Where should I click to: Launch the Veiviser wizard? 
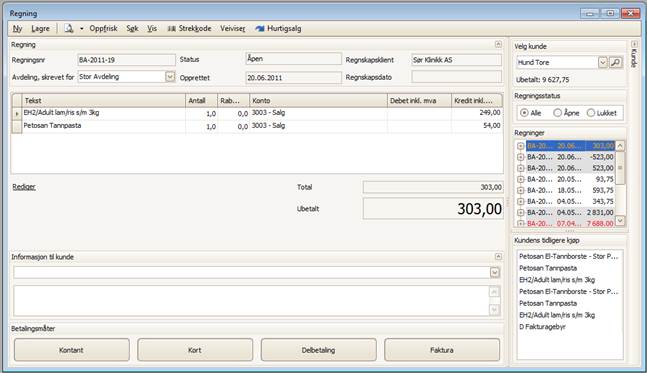tap(232, 28)
